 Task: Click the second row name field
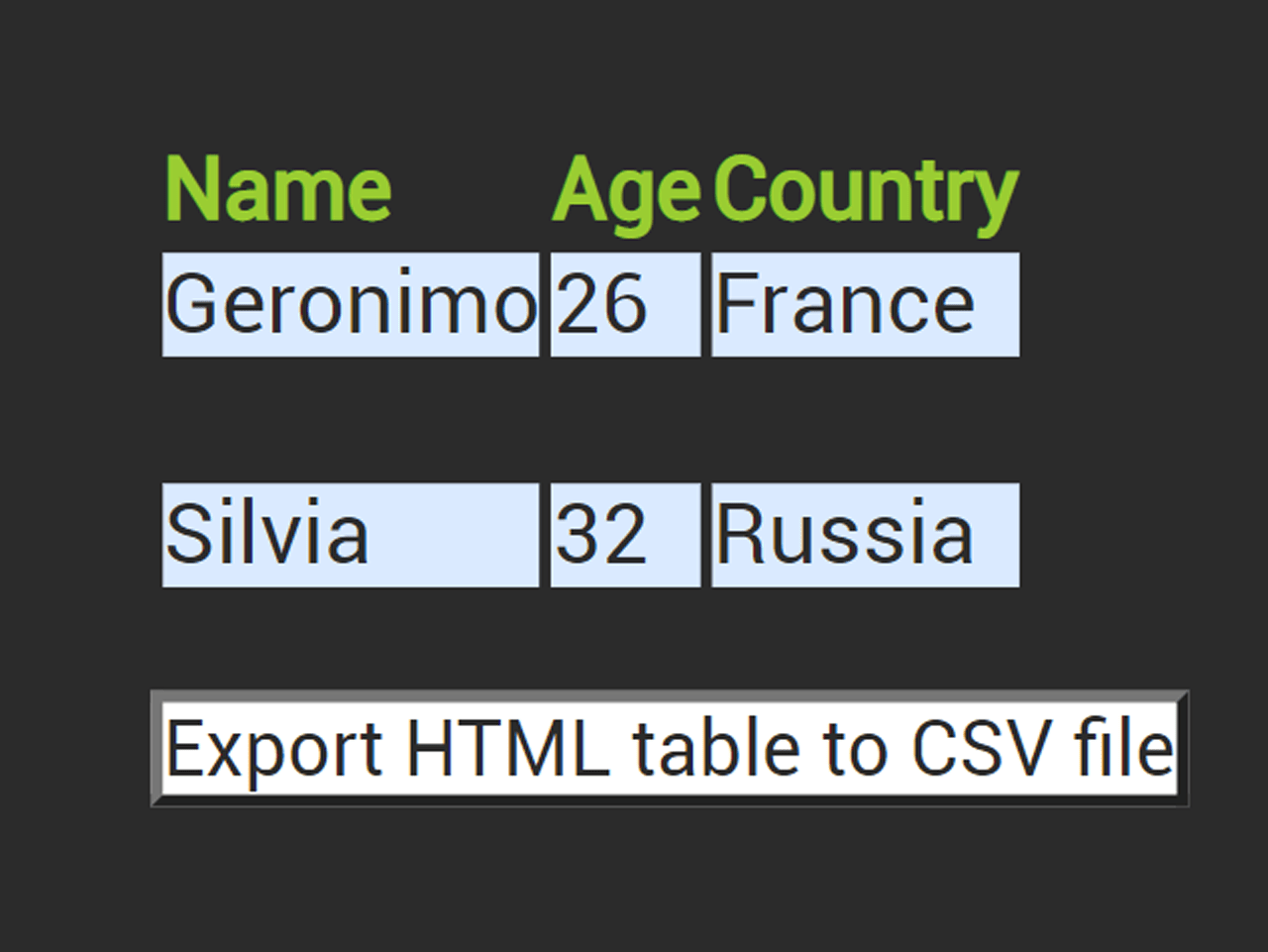(x=350, y=535)
